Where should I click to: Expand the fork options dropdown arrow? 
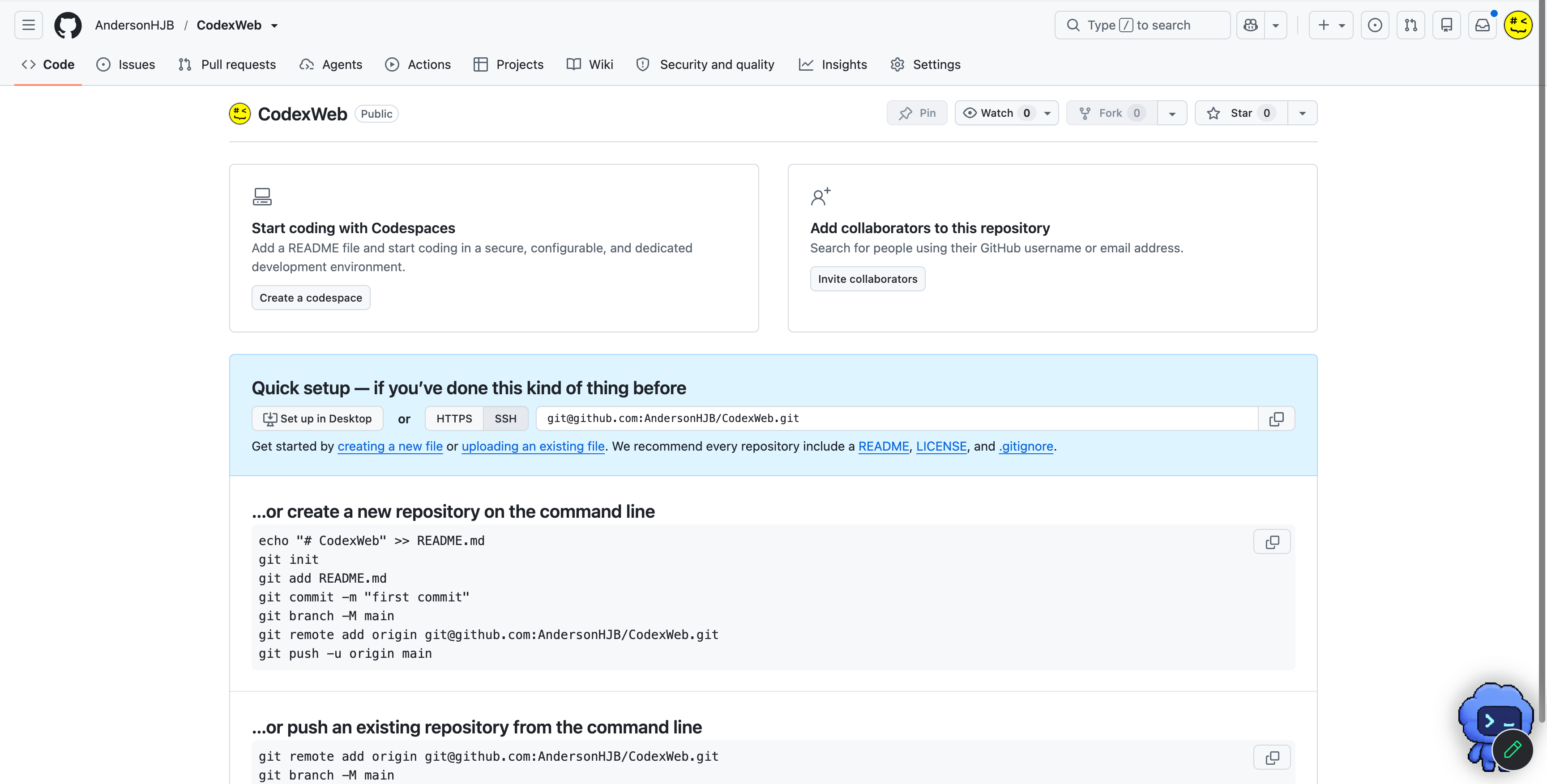point(1171,113)
